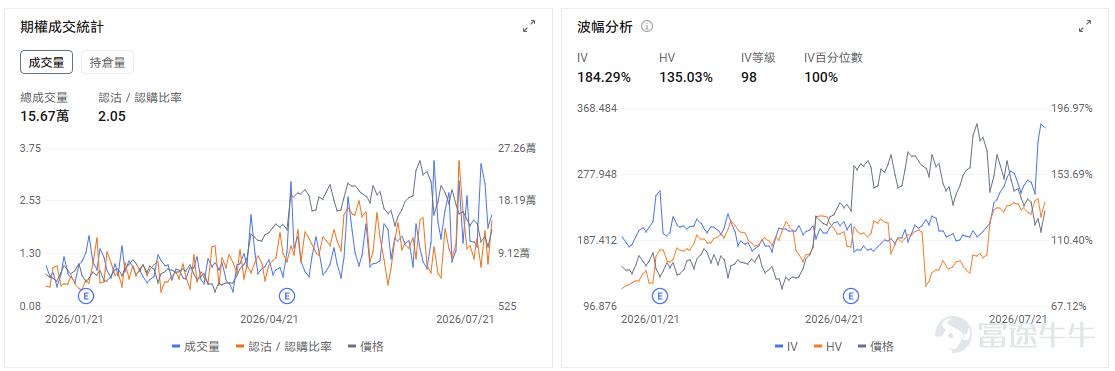Click the 2026/07/21 date label in 波幅分析

tap(1019, 320)
